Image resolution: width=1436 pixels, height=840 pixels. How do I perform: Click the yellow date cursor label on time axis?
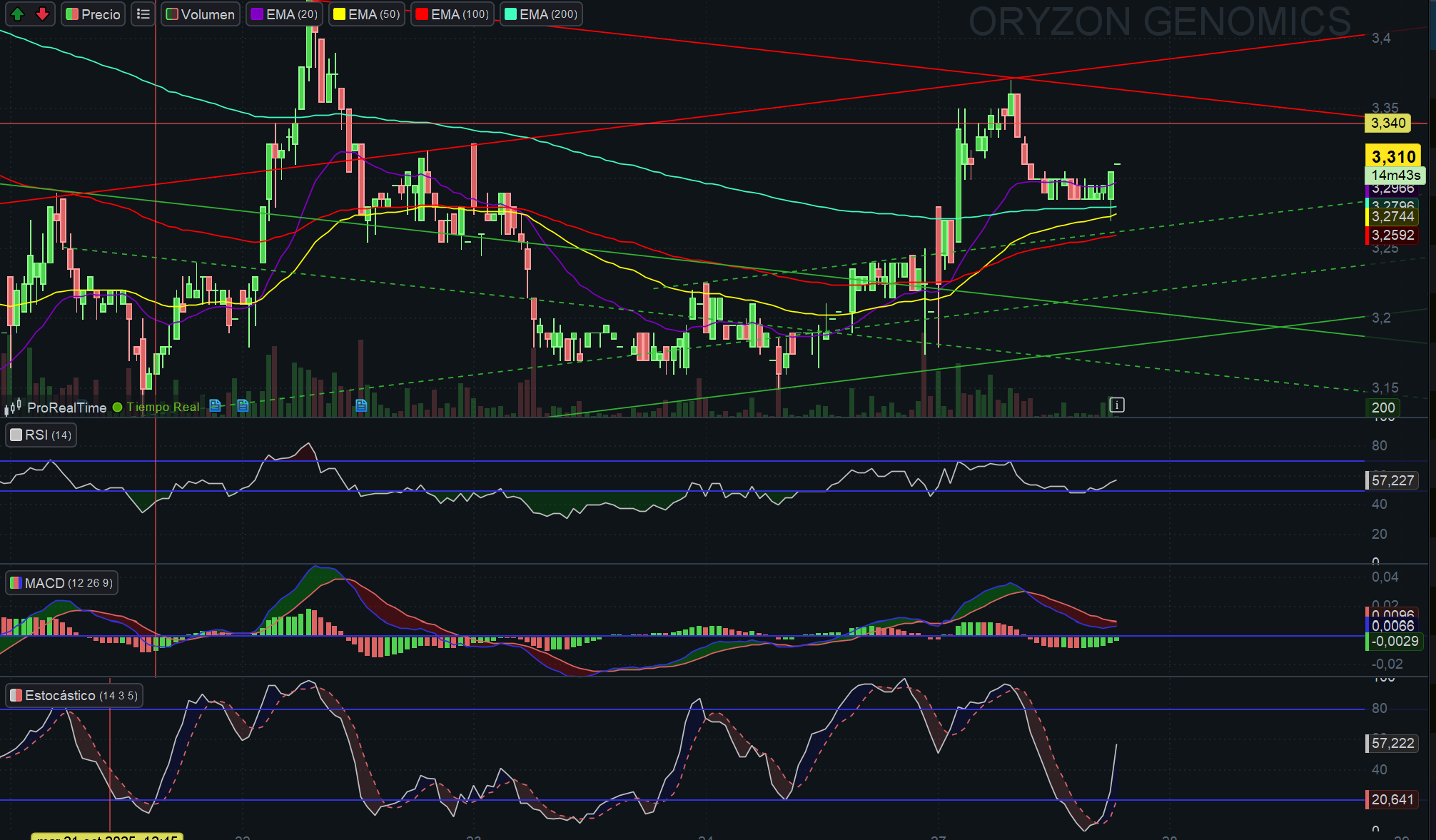click(107, 836)
